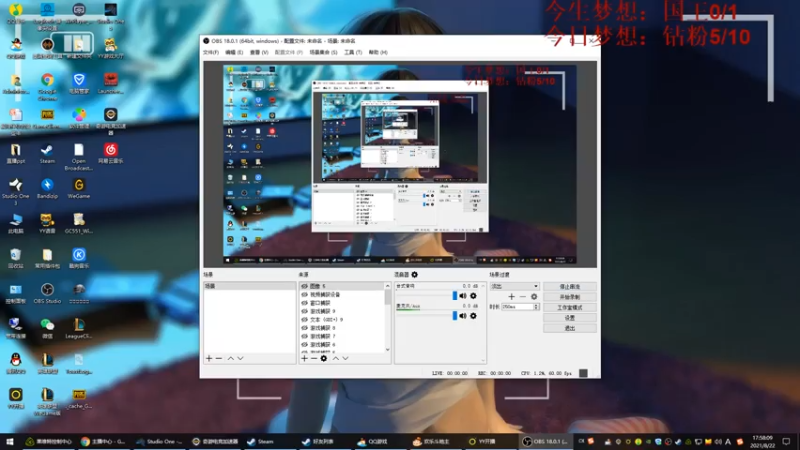
Task: Mute the 台式音响 desktop audio speaker icon
Action: (463, 296)
